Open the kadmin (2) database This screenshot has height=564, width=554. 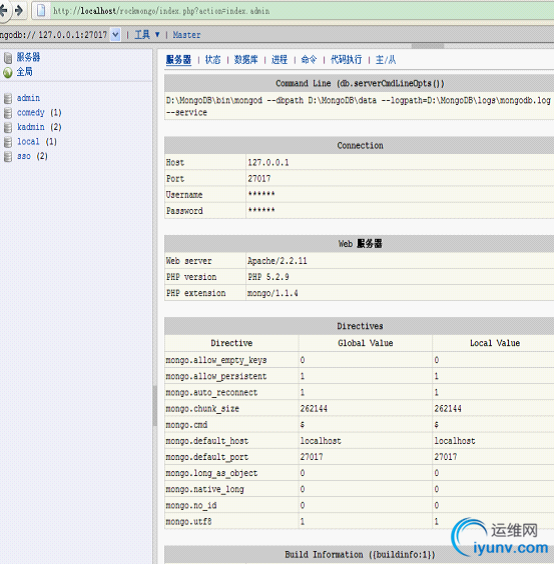click(x=39, y=127)
